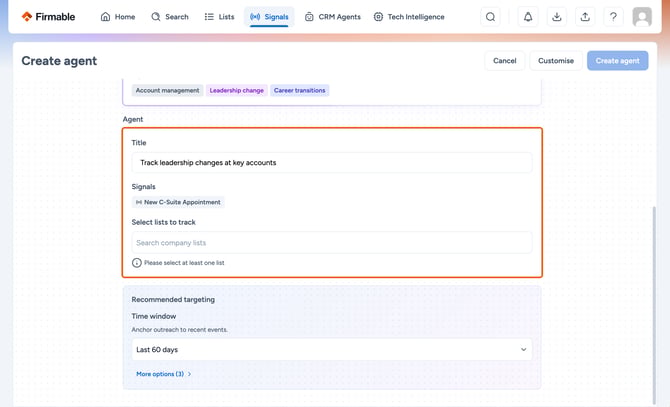Click the New C-Suite Appointment signal chip
This screenshot has height=407, width=670.
pos(178,202)
